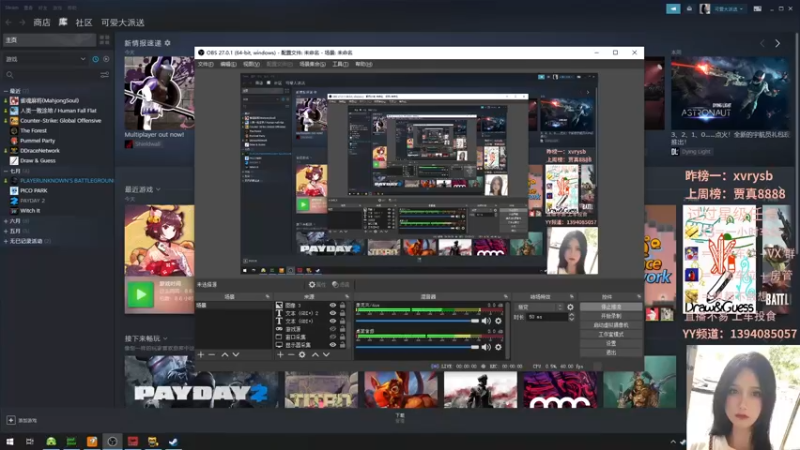Collapse the 七月 group in Steam library
This screenshot has width=800, height=450.
tap(6, 171)
